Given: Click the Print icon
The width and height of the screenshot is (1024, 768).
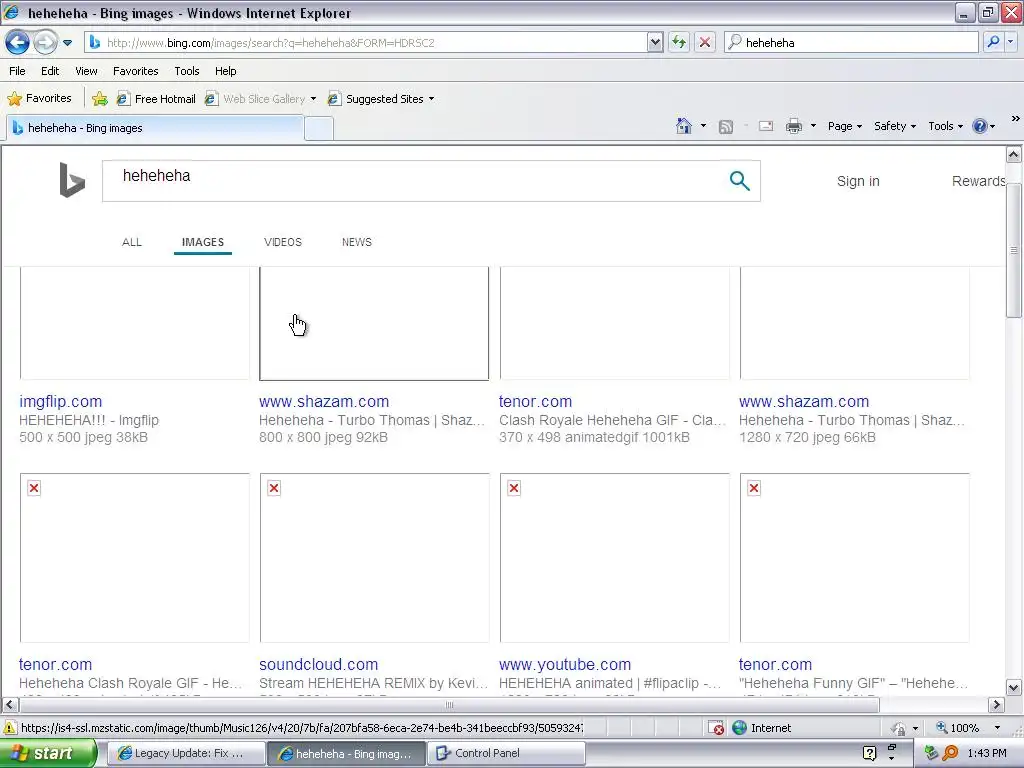Looking at the screenshot, I should [793, 126].
